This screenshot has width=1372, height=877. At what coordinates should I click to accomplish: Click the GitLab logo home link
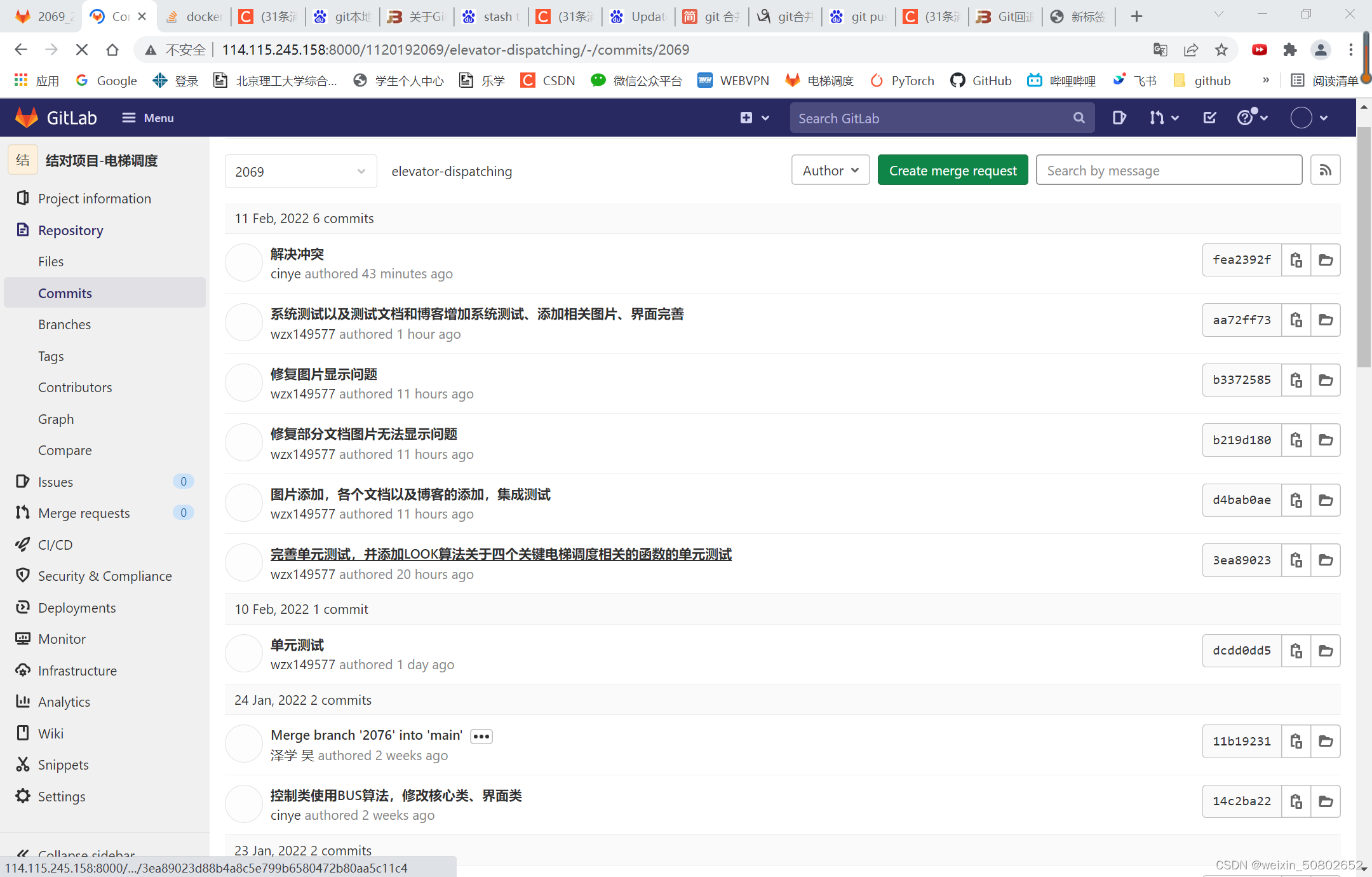tap(56, 118)
